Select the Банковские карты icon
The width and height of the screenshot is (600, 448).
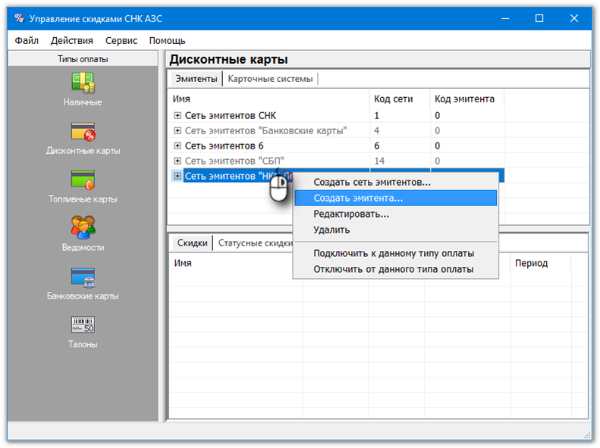(x=83, y=278)
